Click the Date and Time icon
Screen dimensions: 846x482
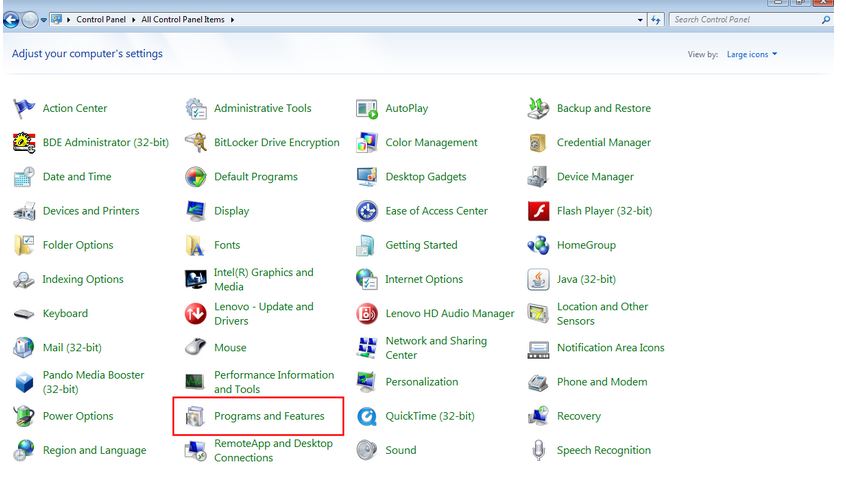[24, 177]
